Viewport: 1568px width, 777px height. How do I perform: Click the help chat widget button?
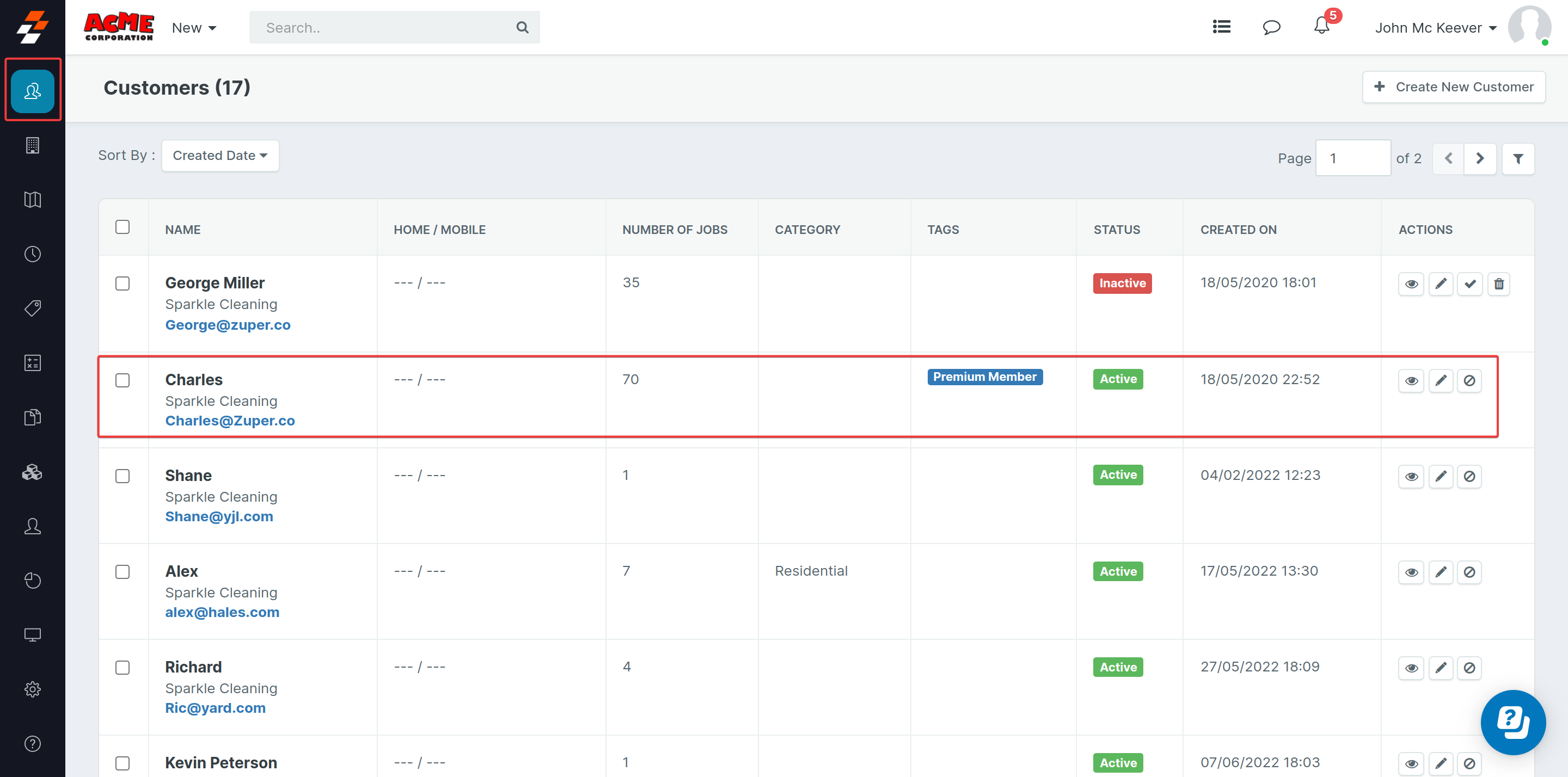tap(1512, 721)
